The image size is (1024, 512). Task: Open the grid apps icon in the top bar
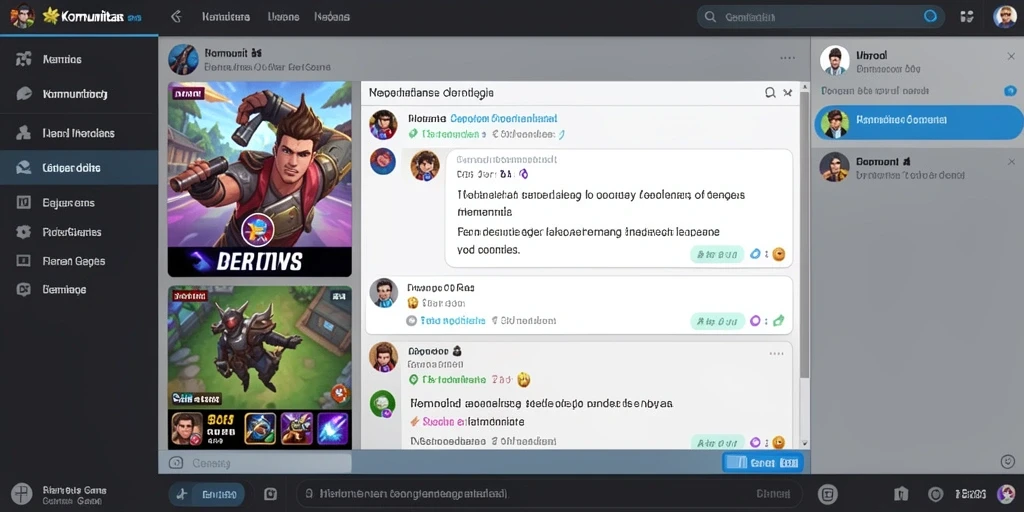968,17
